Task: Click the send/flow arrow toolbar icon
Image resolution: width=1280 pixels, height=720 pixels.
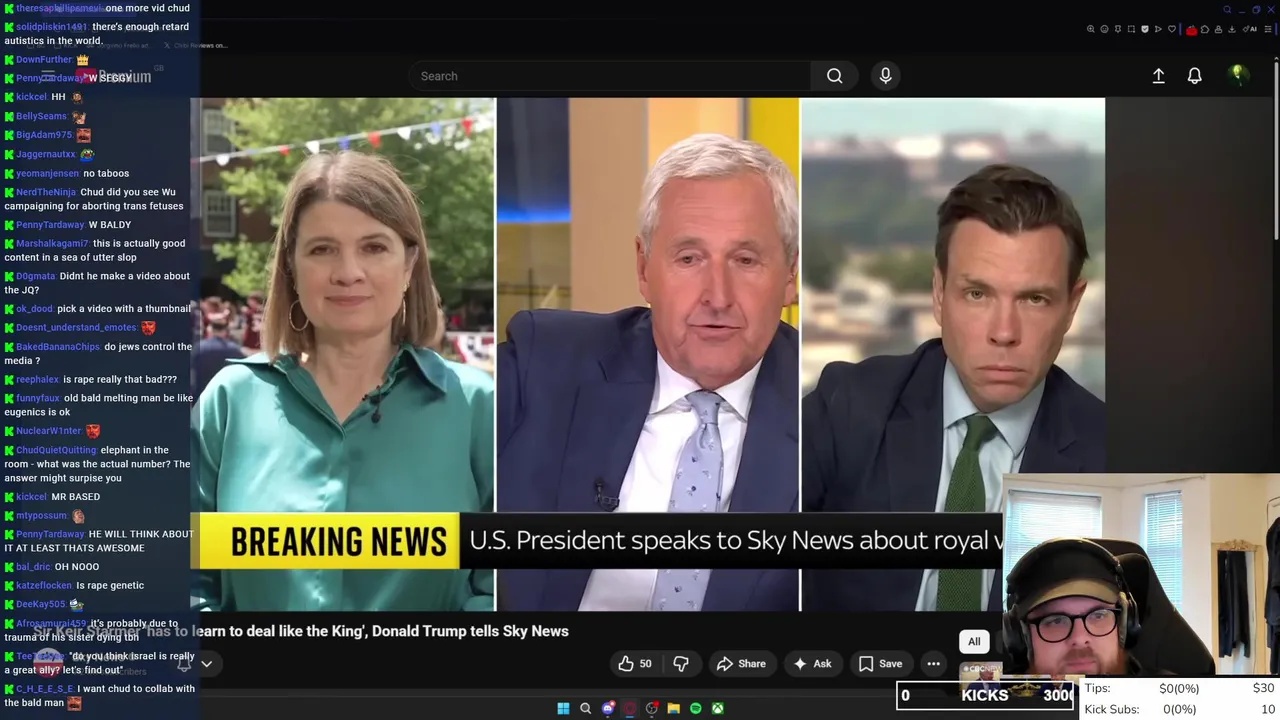Action: 1158,29
